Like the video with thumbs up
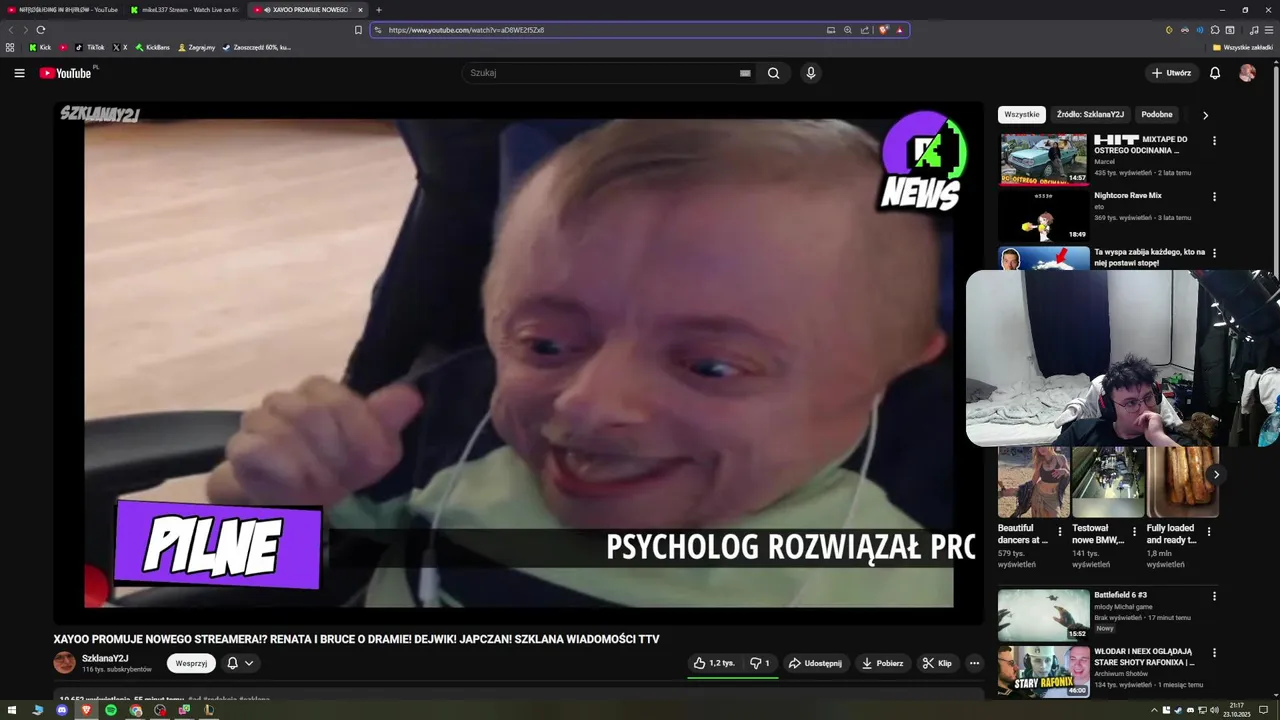1280x720 pixels. (x=714, y=663)
